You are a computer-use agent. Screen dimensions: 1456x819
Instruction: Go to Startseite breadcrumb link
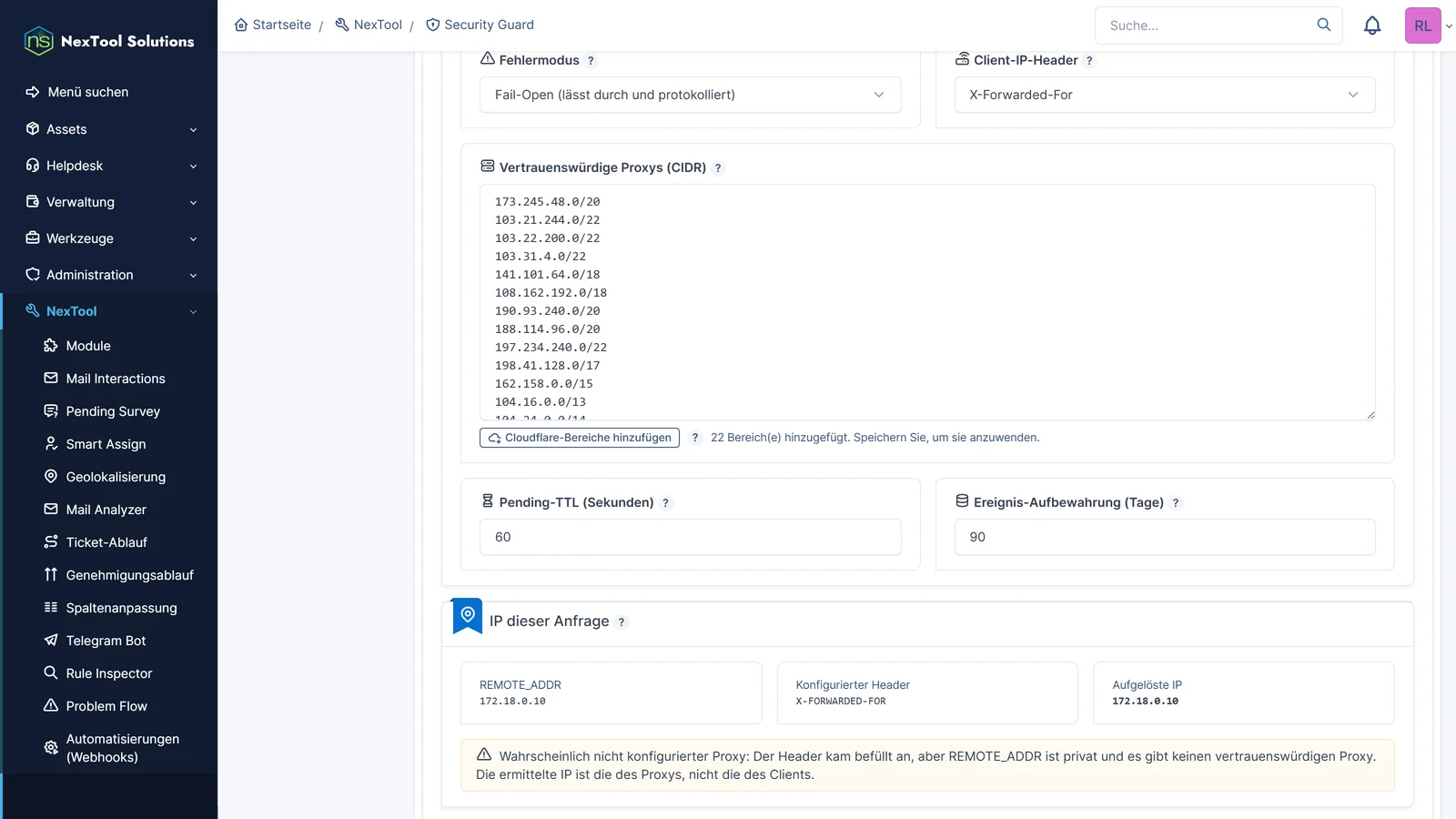pos(281,25)
